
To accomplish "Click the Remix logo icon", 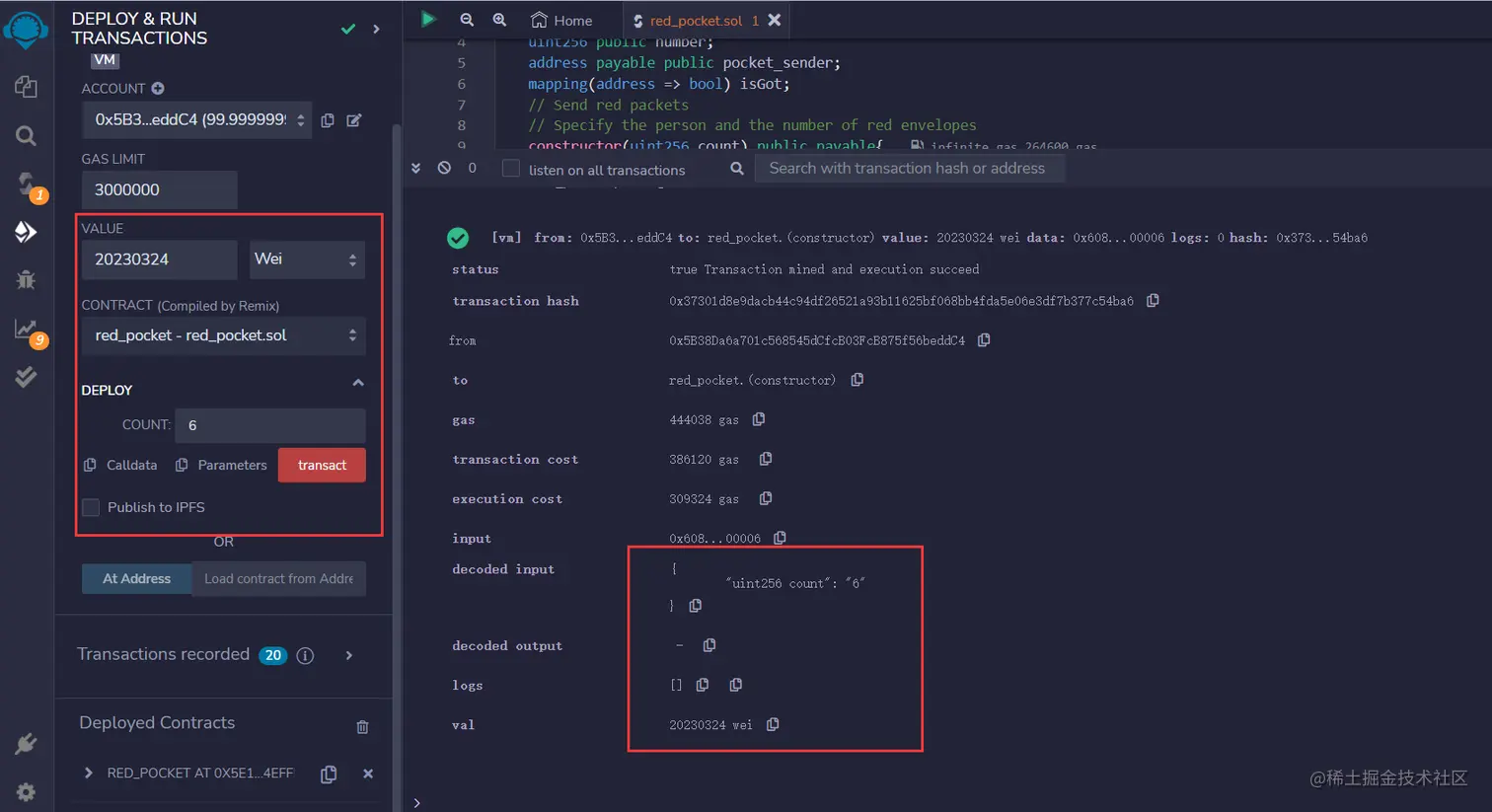I will pyautogui.click(x=26, y=29).
